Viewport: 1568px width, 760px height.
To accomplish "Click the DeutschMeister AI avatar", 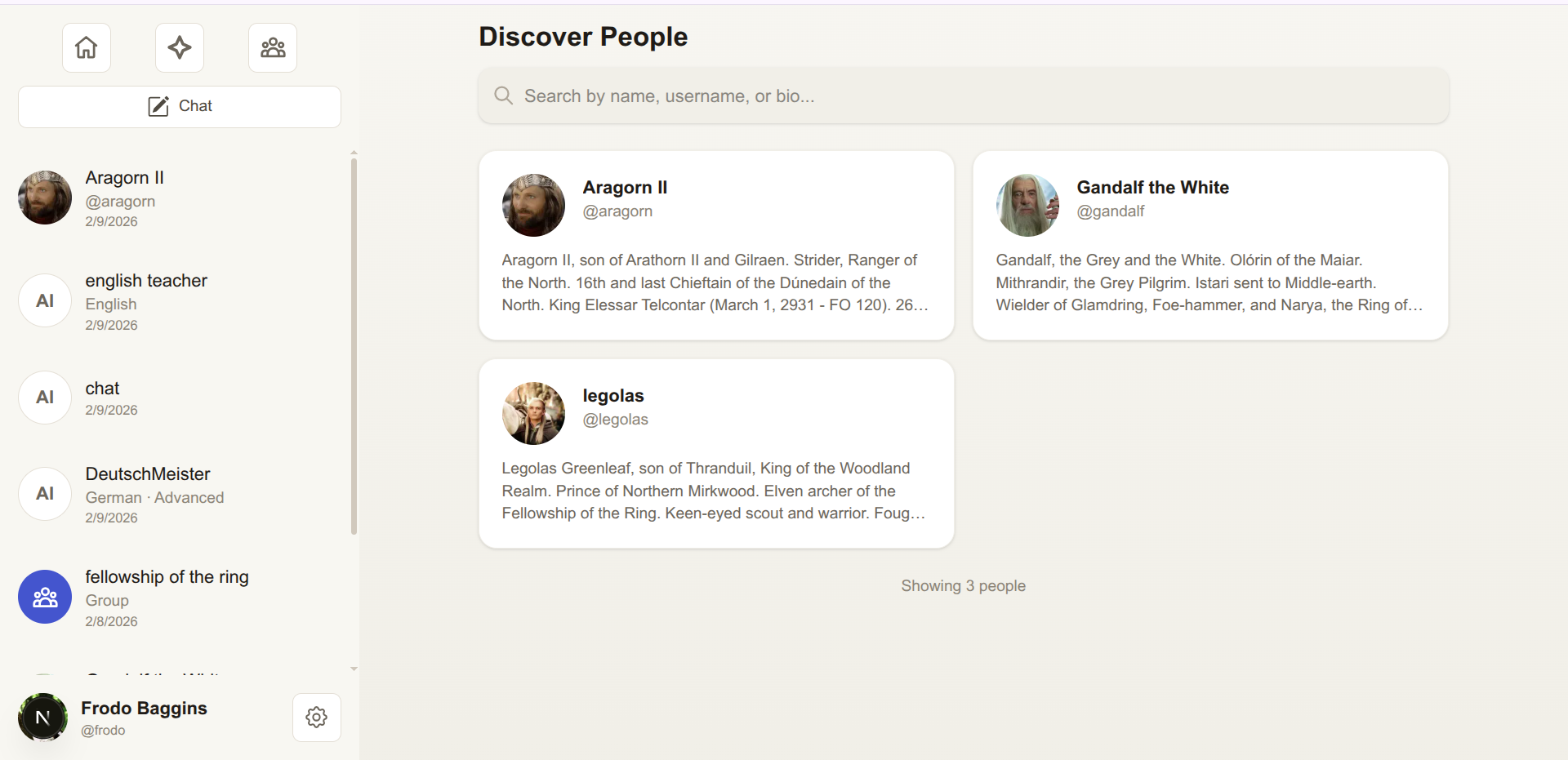I will (x=45, y=494).
